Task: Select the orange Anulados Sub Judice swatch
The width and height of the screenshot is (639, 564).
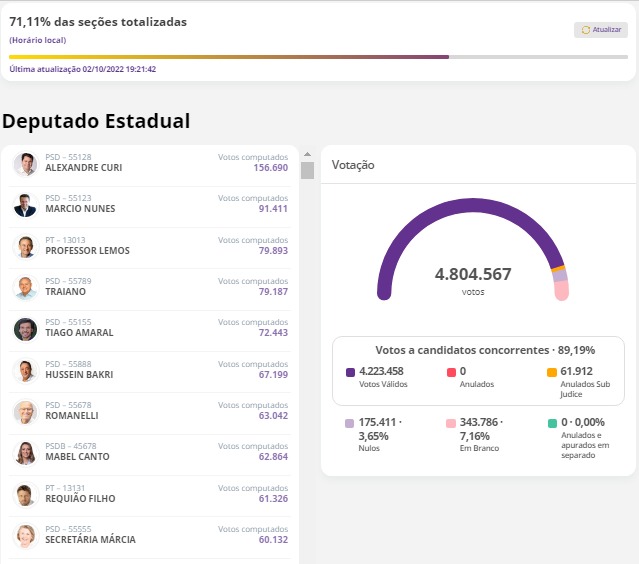Action: (x=552, y=372)
